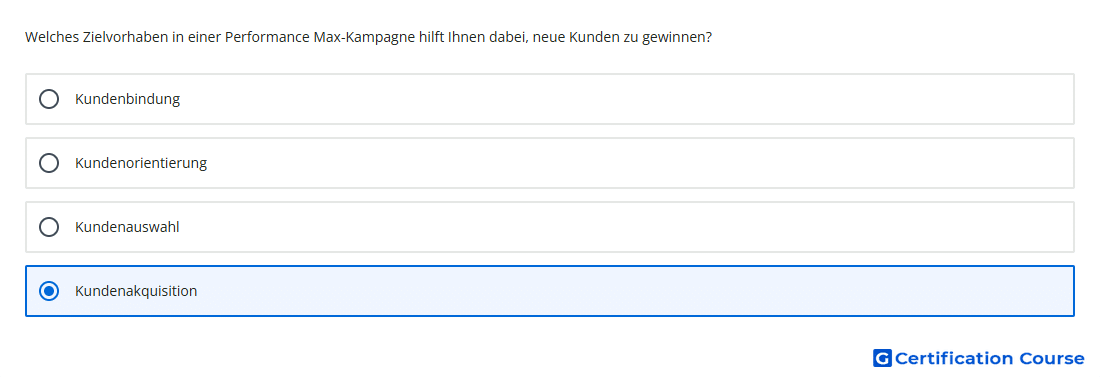Pick the Kundenauswahl radio button
The height and width of the screenshot is (377, 1100).
click(x=49, y=227)
